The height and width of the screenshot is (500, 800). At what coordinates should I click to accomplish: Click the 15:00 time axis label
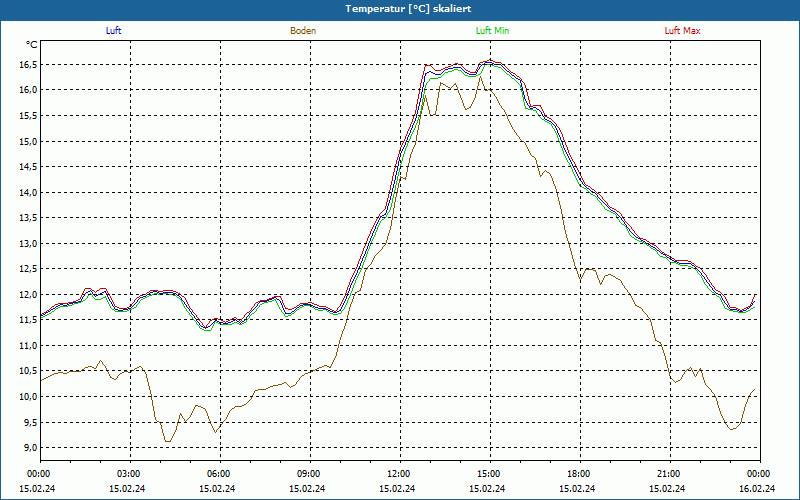click(x=490, y=474)
